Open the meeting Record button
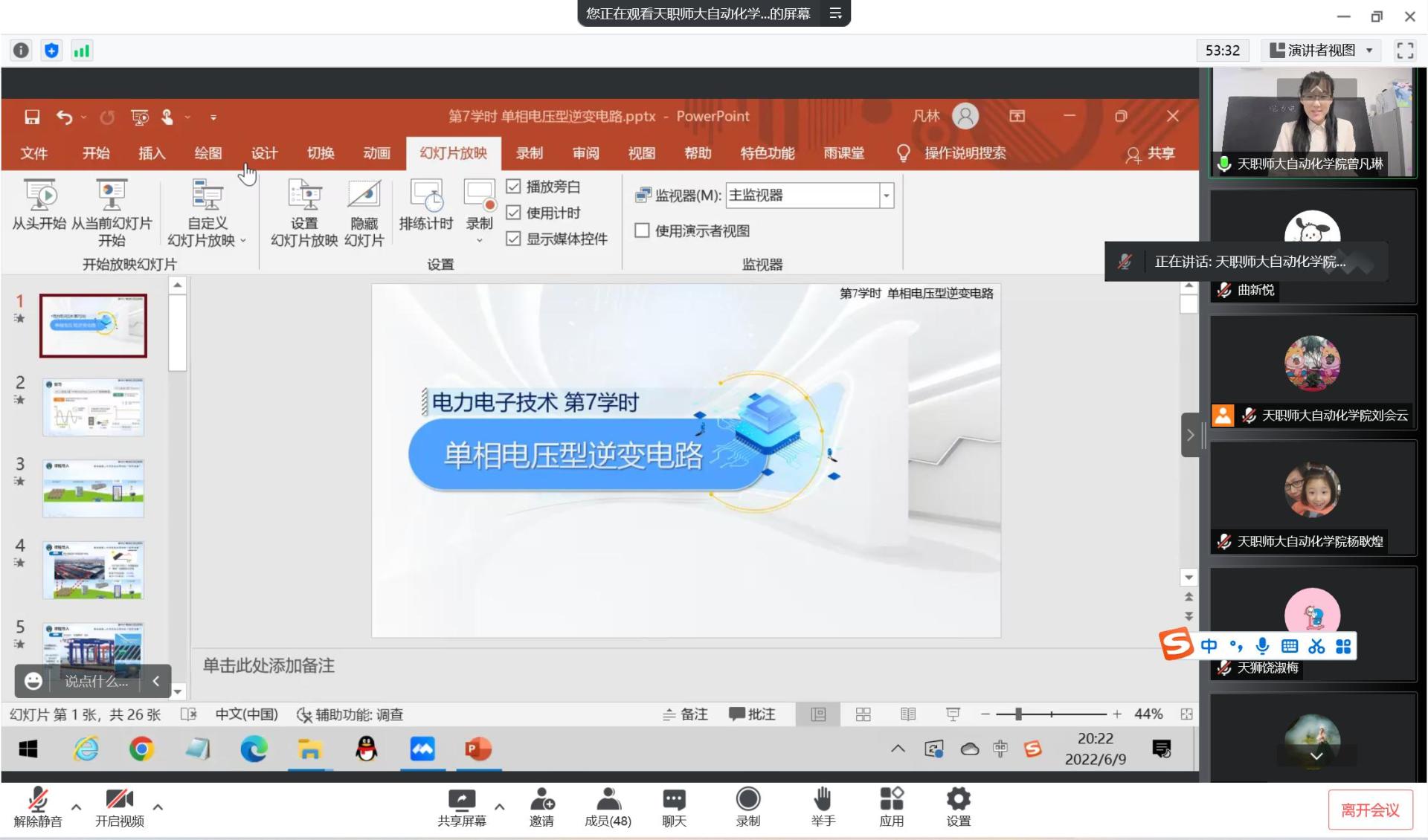Screen dimensions: 1428x840 point(747,800)
